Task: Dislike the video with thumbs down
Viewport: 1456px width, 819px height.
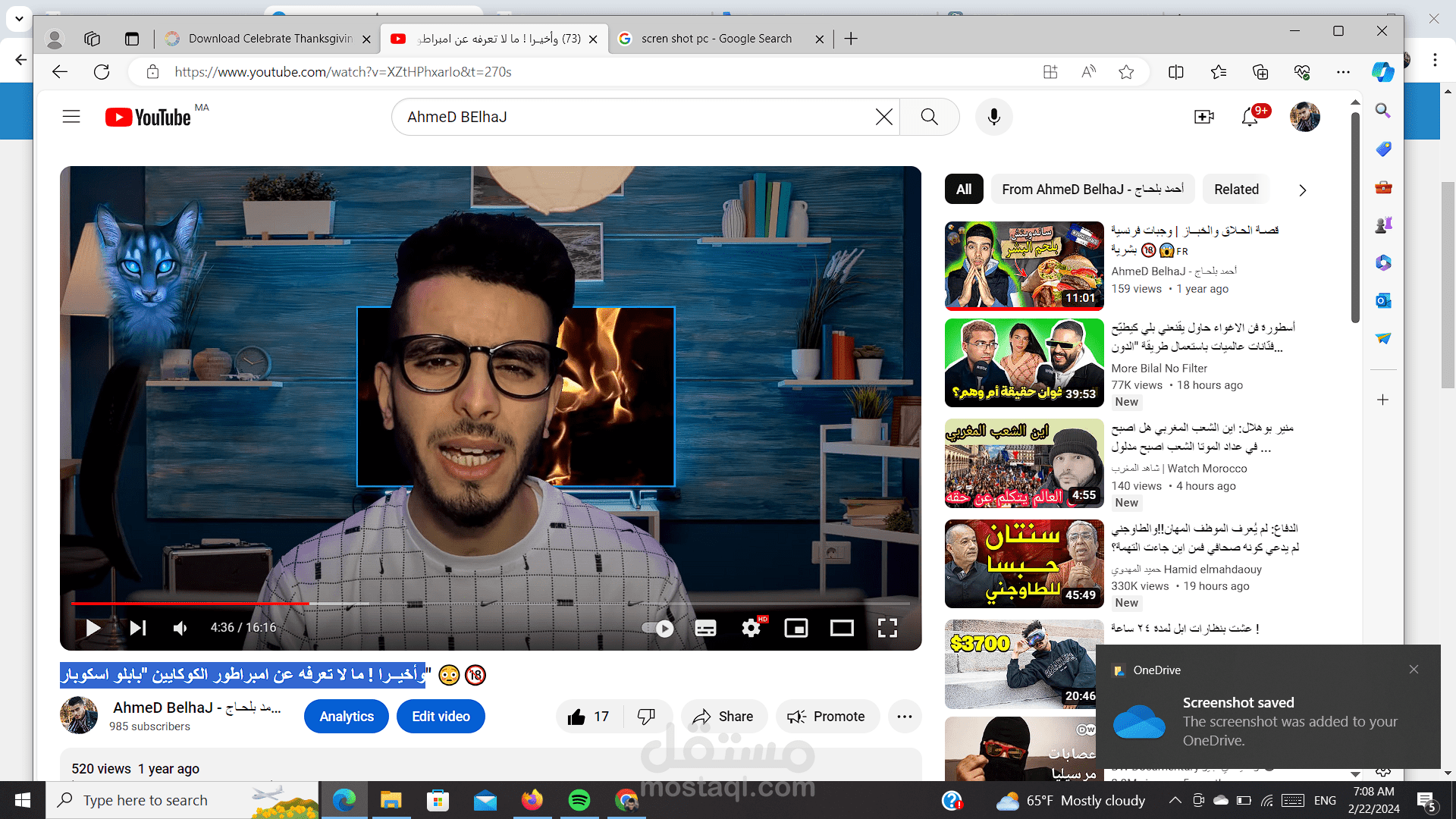Action: [646, 717]
